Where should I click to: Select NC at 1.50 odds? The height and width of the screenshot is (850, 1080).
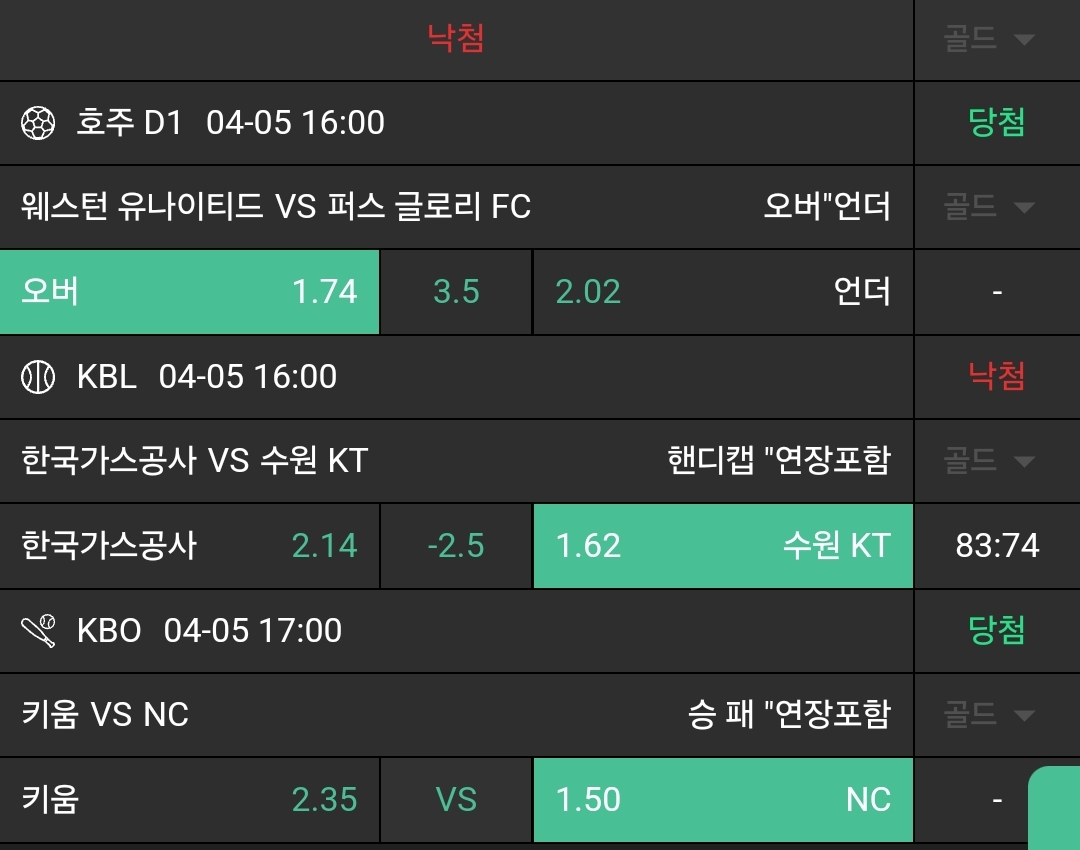722,800
